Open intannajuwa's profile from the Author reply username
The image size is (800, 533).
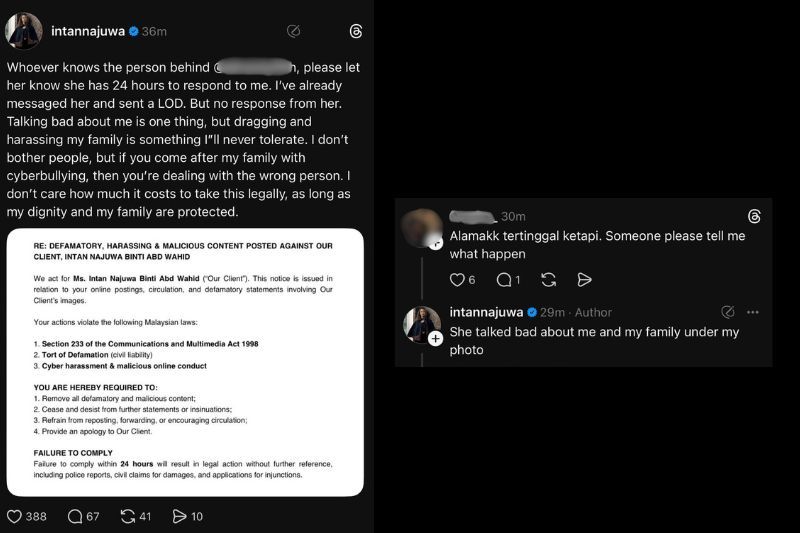point(486,312)
